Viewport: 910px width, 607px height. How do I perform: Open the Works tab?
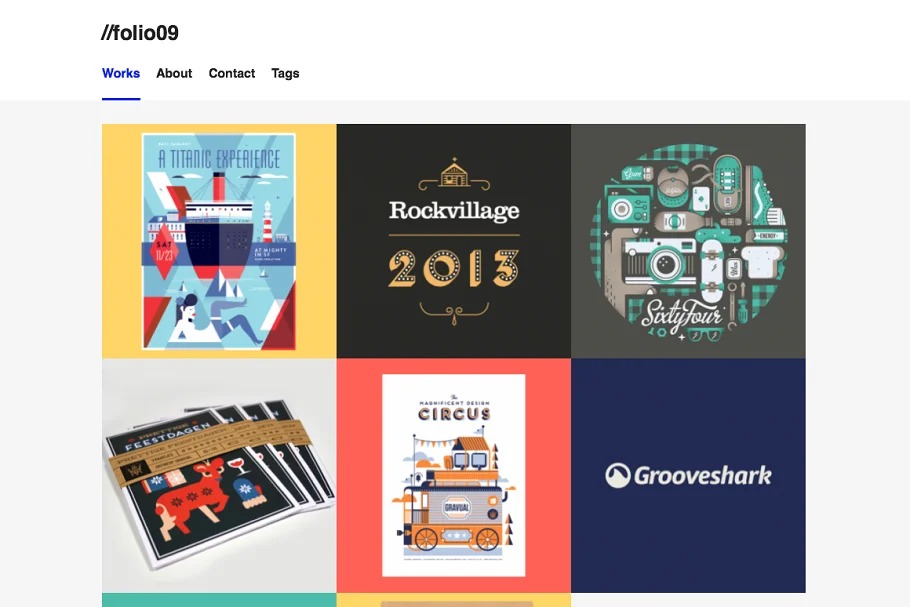121,73
